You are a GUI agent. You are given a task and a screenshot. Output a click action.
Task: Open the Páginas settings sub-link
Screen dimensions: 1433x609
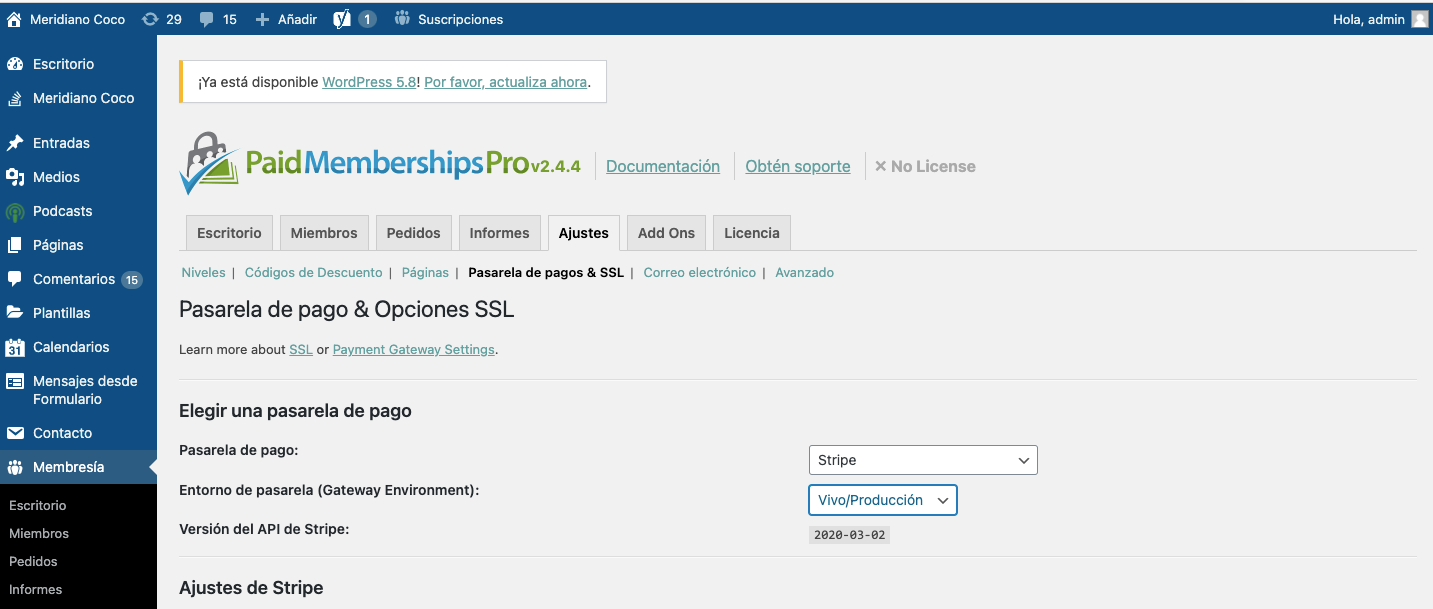(425, 272)
